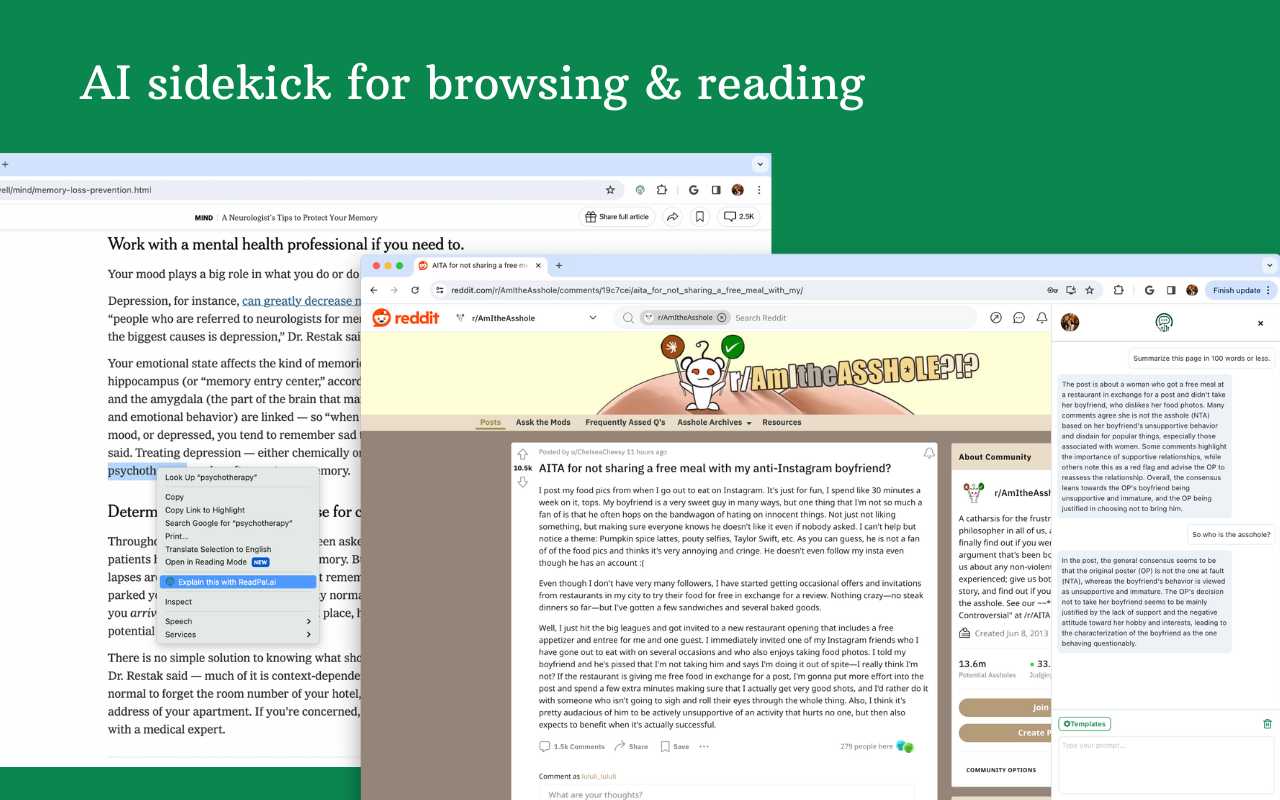Viewport: 1280px width, 800px height.
Task: Choose Explain this with ReadPal.ai
Action: point(237,582)
